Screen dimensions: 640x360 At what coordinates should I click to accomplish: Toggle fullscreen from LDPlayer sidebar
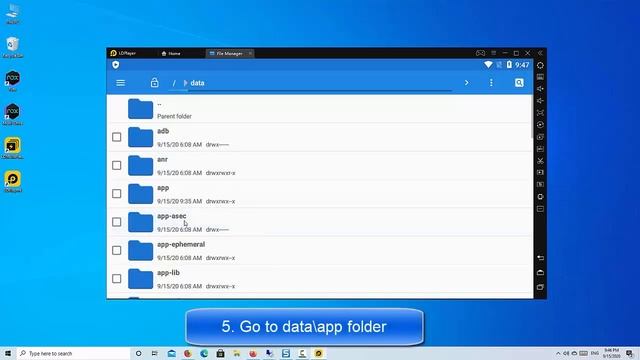pyautogui.click(x=540, y=112)
